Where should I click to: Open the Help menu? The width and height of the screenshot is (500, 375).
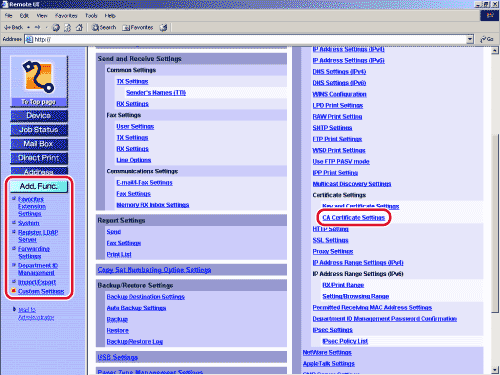[110, 16]
